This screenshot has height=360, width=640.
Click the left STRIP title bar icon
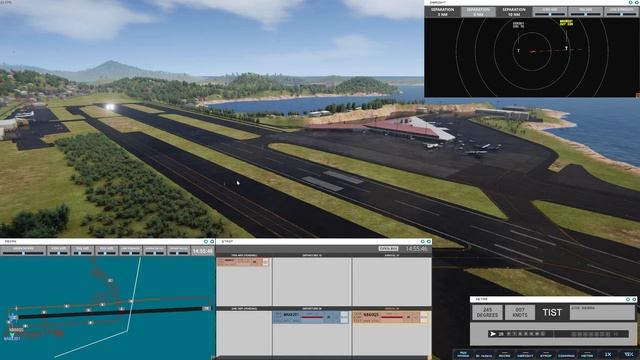tap(422, 242)
